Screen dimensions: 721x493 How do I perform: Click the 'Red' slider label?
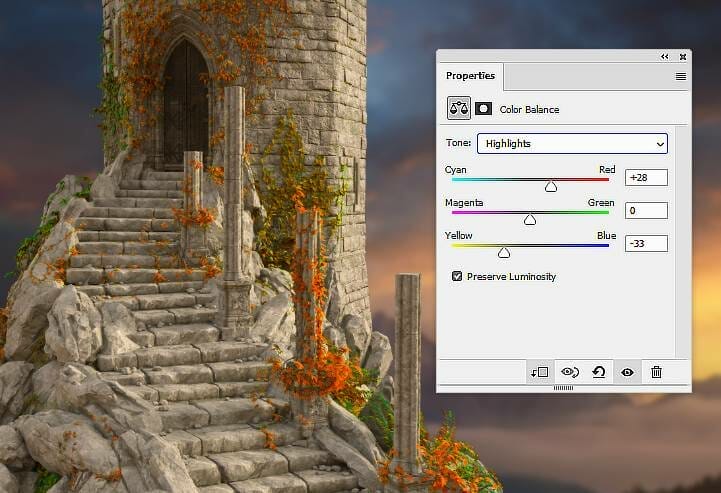click(607, 170)
